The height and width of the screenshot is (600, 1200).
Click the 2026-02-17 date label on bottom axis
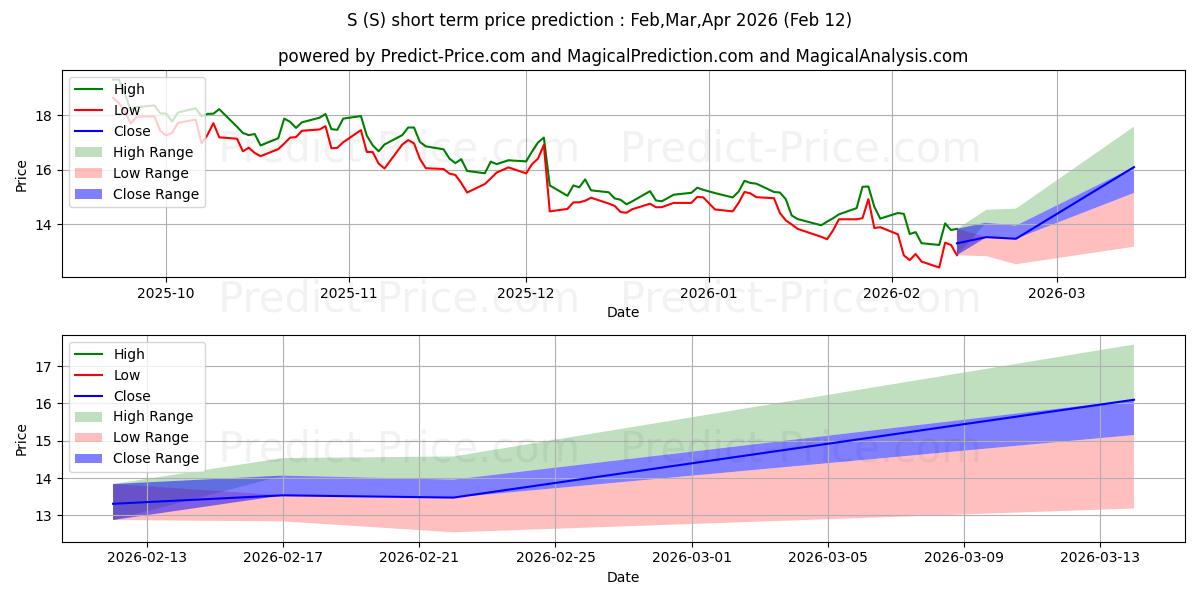click(x=283, y=559)
